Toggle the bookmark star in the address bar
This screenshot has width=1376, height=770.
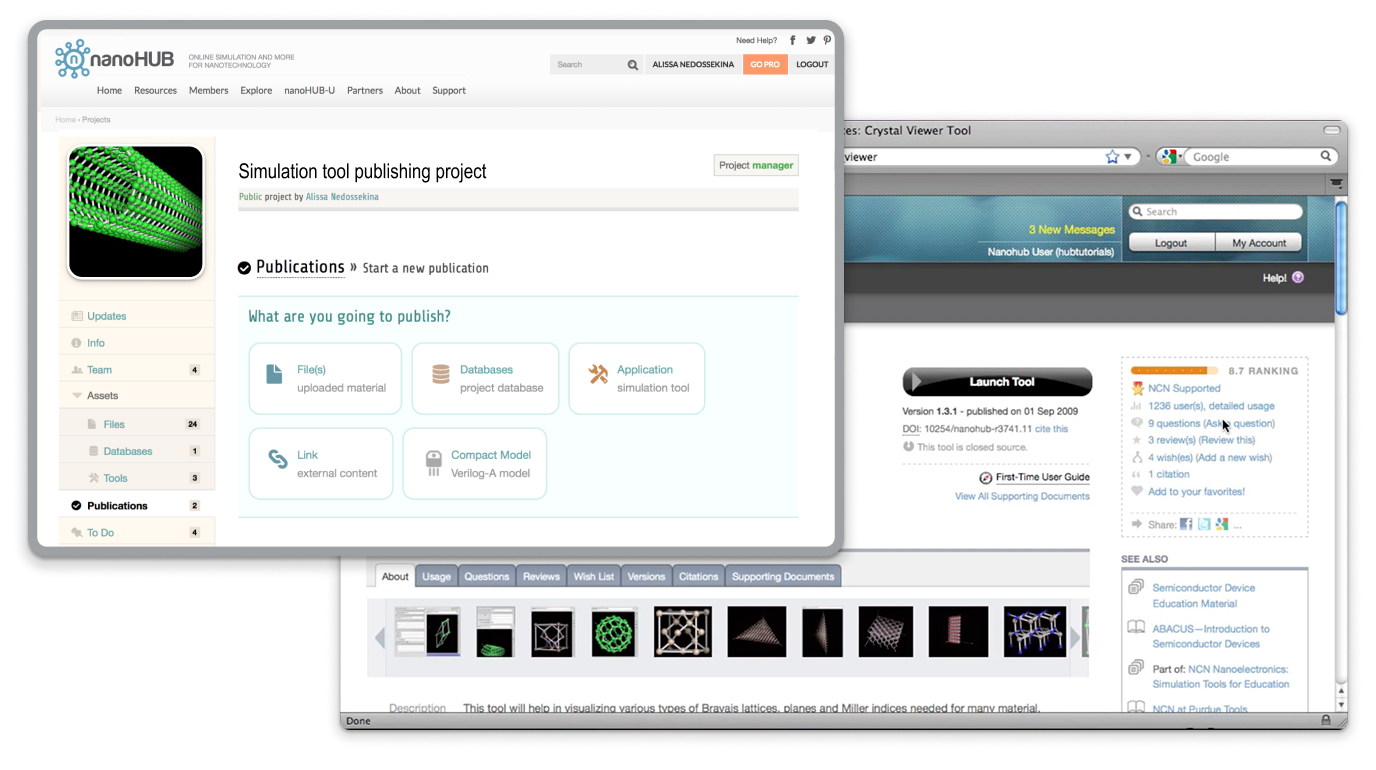[1112, 156]
